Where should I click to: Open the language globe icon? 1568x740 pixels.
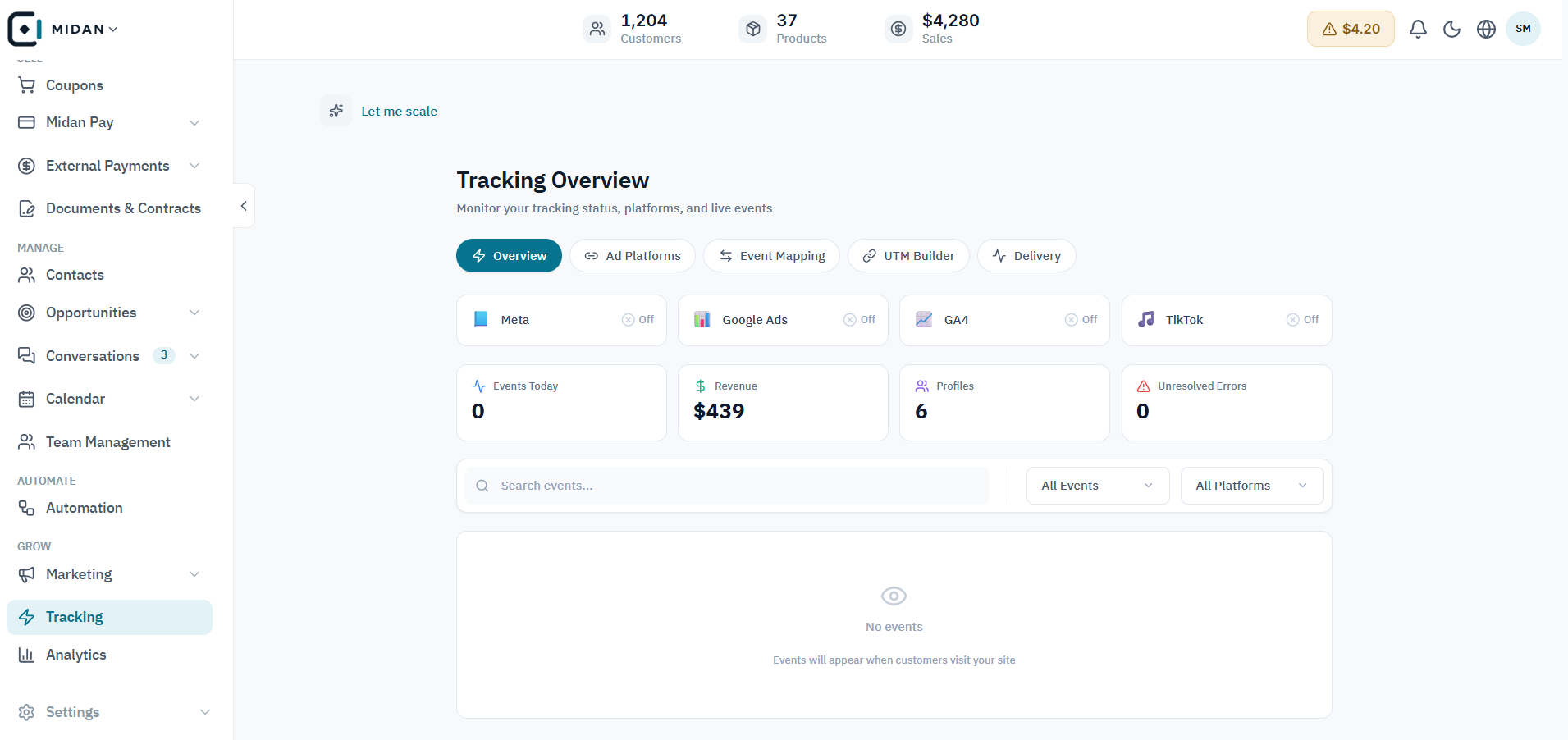[x=1486, y=29]
